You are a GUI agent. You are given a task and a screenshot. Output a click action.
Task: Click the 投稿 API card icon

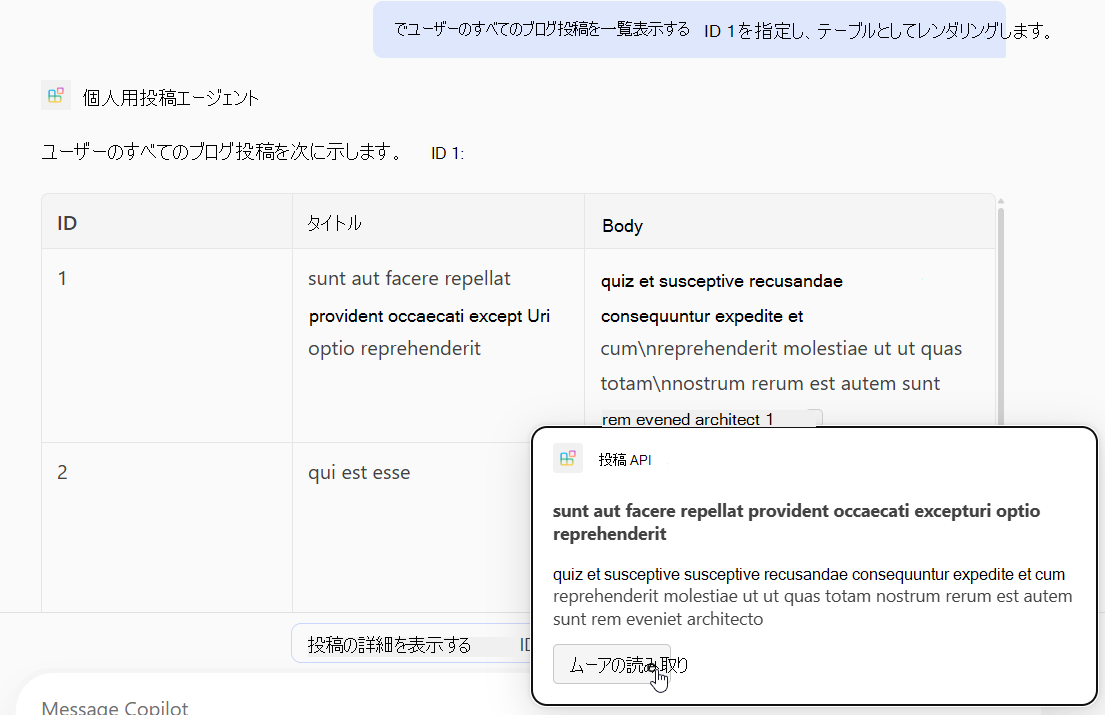coord(567,458)
